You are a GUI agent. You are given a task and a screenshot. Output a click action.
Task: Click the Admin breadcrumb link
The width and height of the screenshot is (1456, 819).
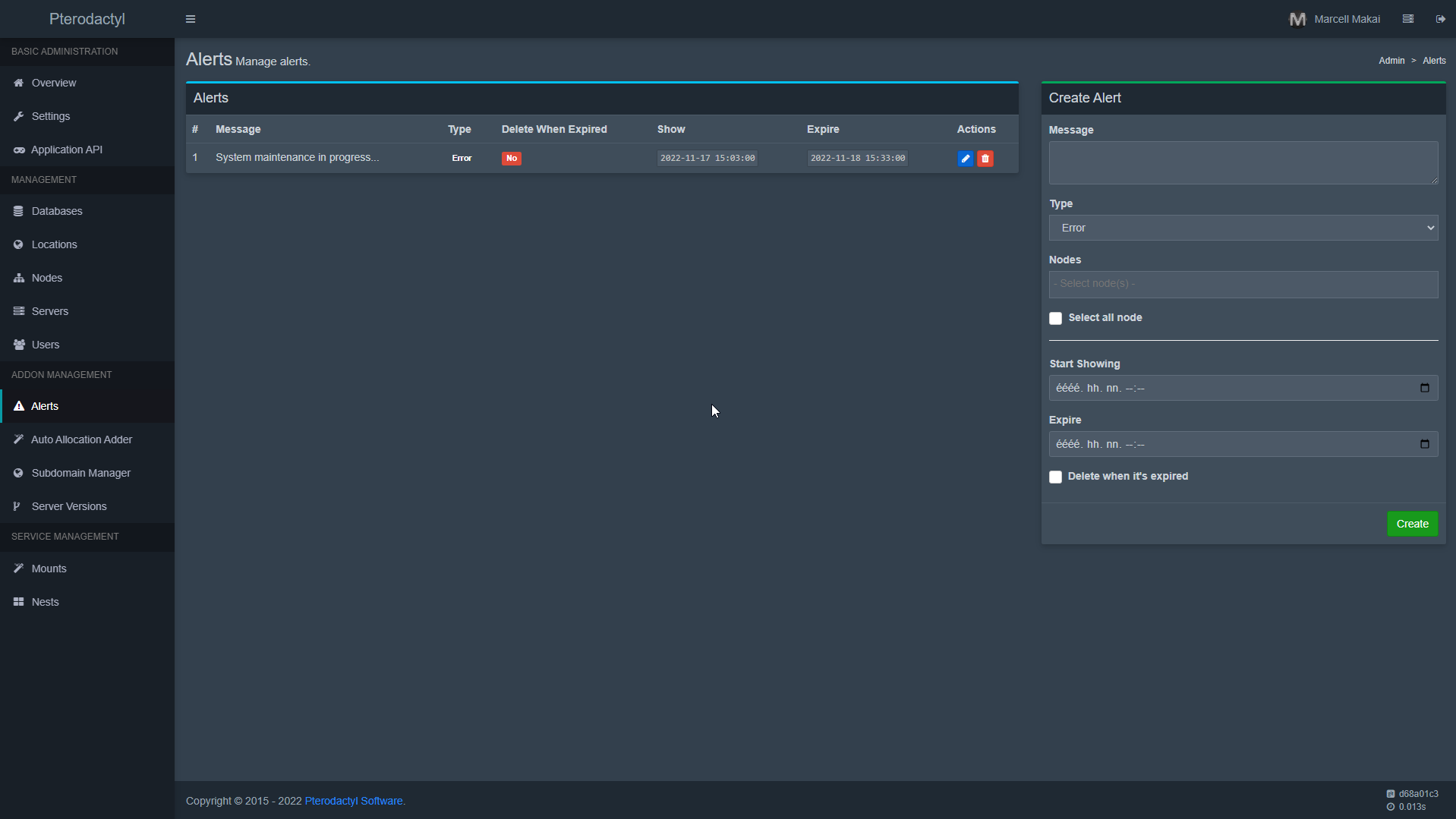point(1391,61)
